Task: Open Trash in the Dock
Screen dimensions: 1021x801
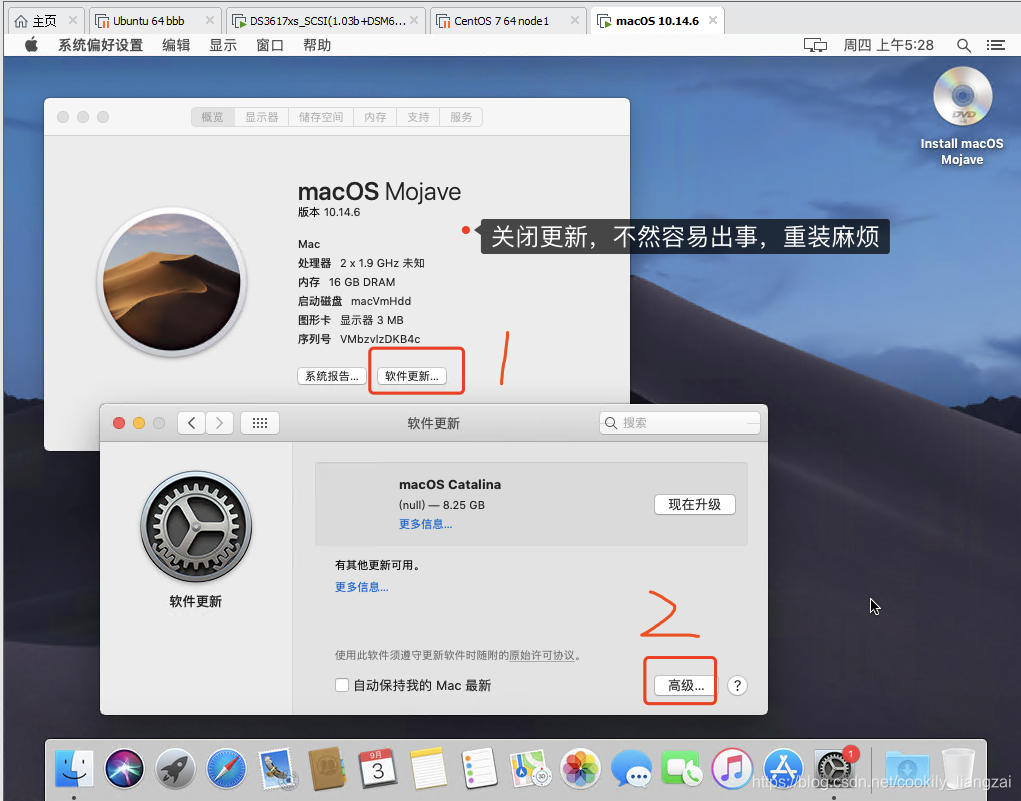Action: (x=958, y=768)
